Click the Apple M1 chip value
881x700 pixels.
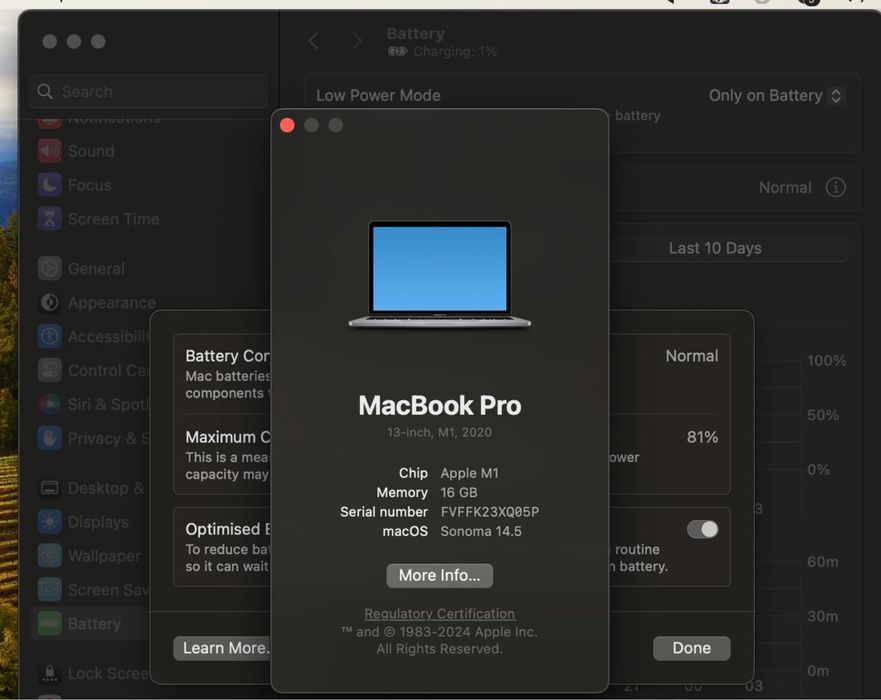469,473
